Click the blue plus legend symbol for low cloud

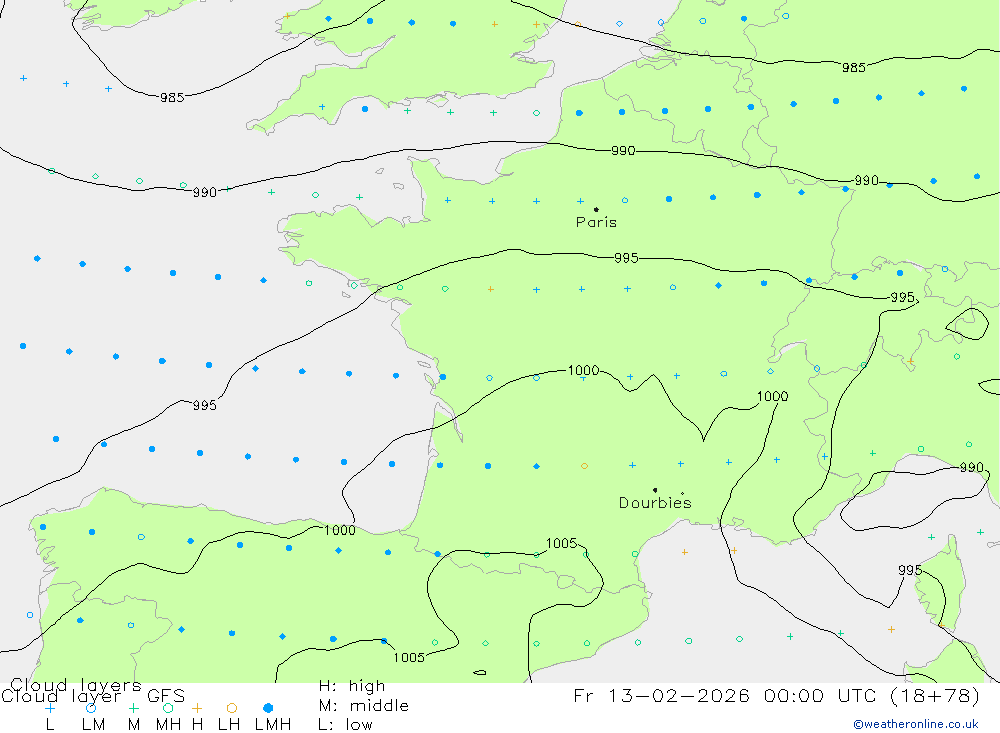(50, 708)
